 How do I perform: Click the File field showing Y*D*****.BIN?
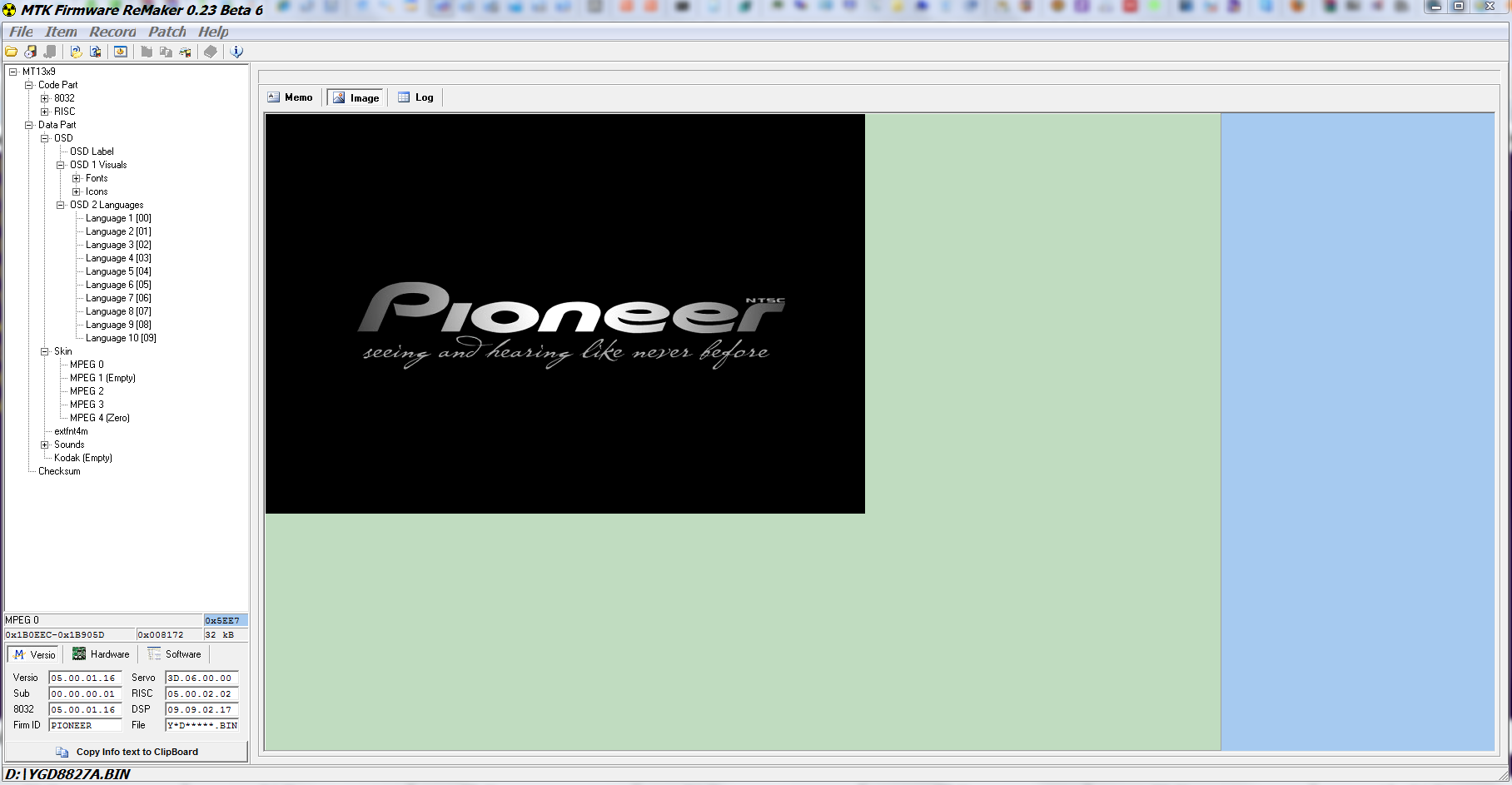(201, 725)
